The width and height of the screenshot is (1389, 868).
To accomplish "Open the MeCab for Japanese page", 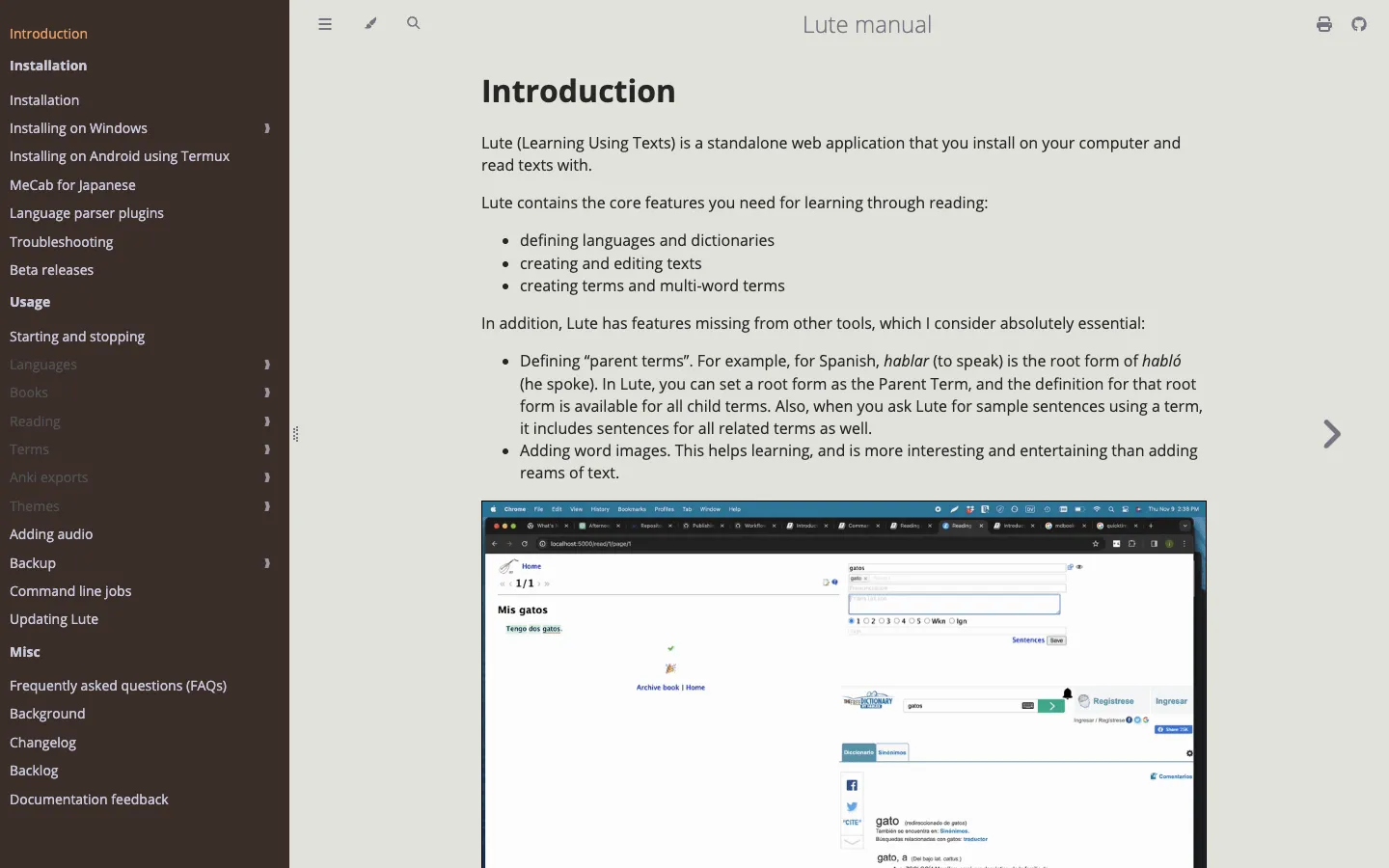I will coord(72,185).
